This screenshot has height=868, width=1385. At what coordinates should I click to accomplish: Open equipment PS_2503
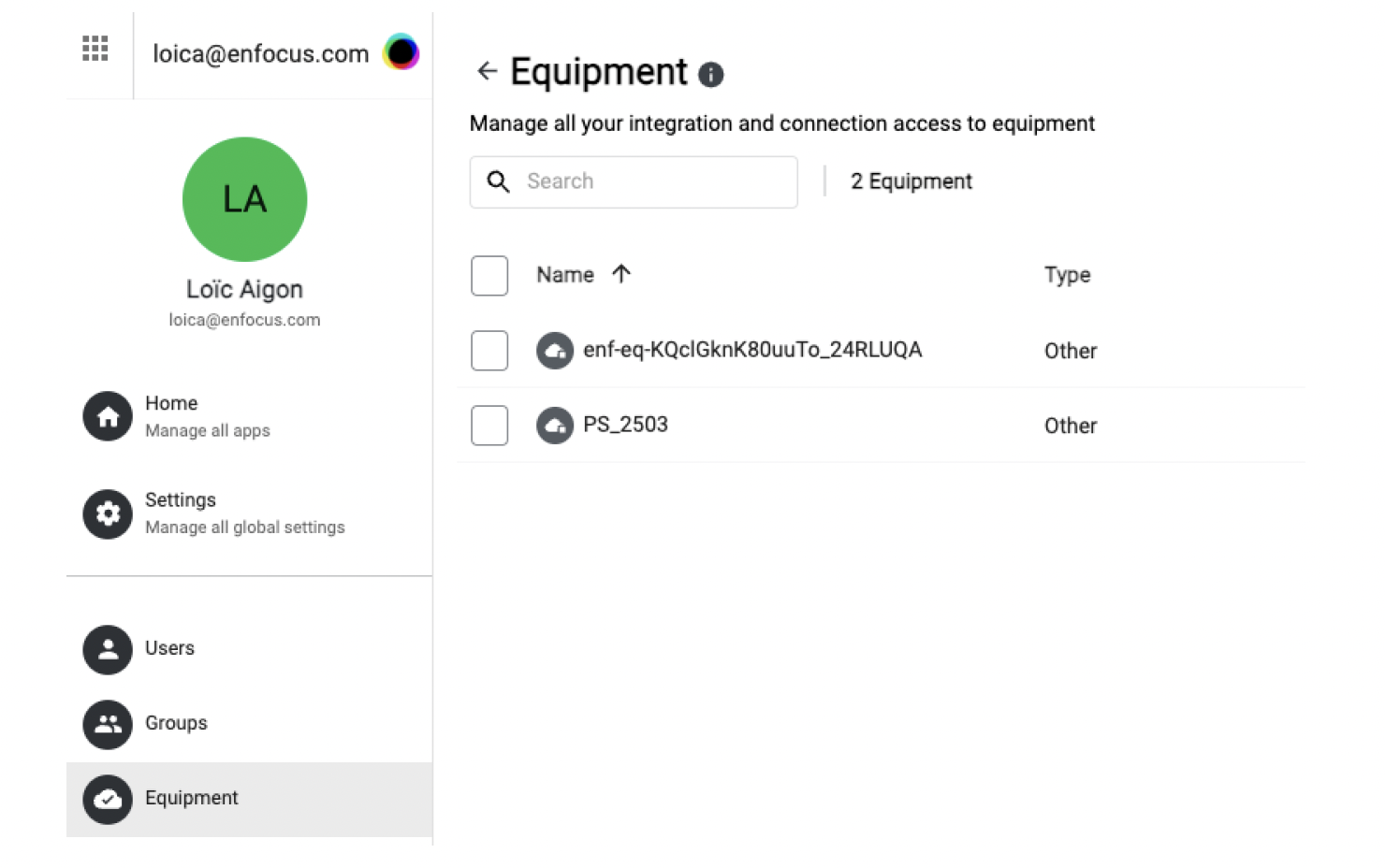coord(625,425)
